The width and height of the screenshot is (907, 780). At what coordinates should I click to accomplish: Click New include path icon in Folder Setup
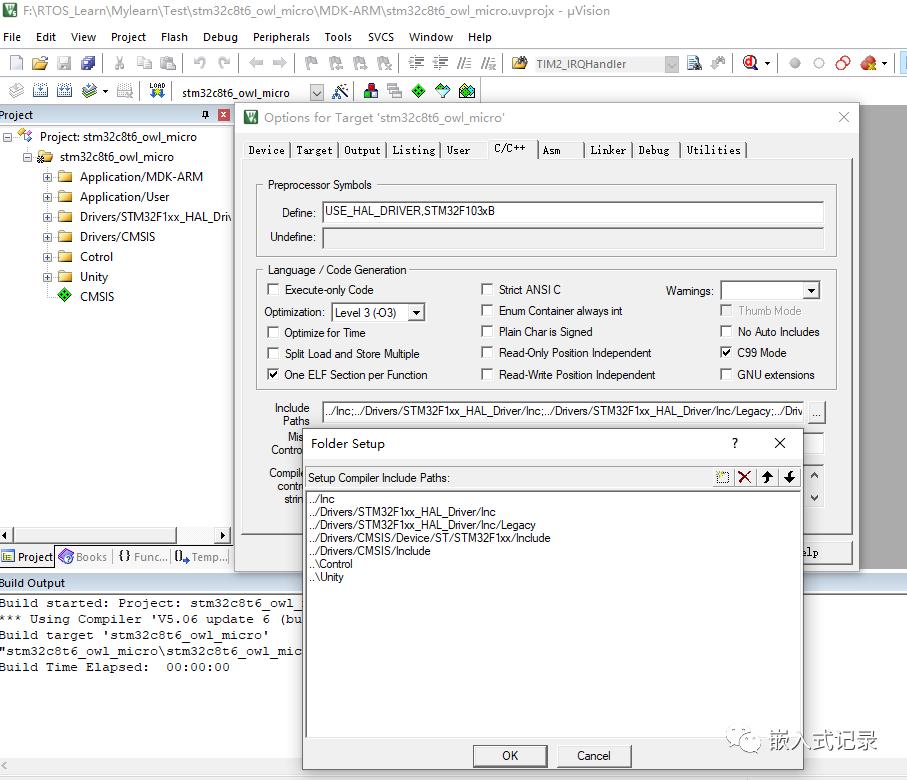(722, 477)
